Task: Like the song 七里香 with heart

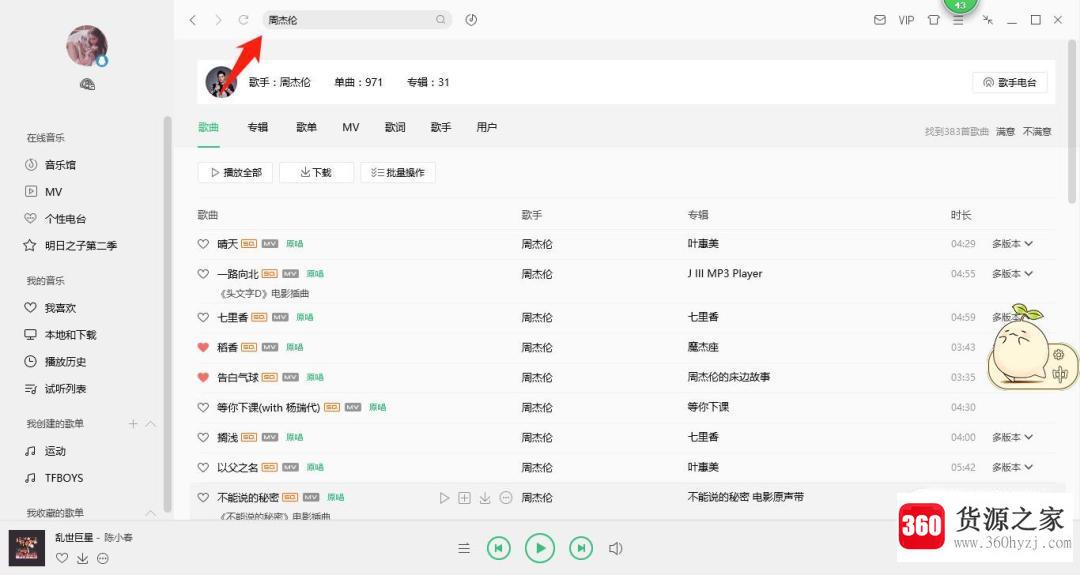Action: (203, 317)
